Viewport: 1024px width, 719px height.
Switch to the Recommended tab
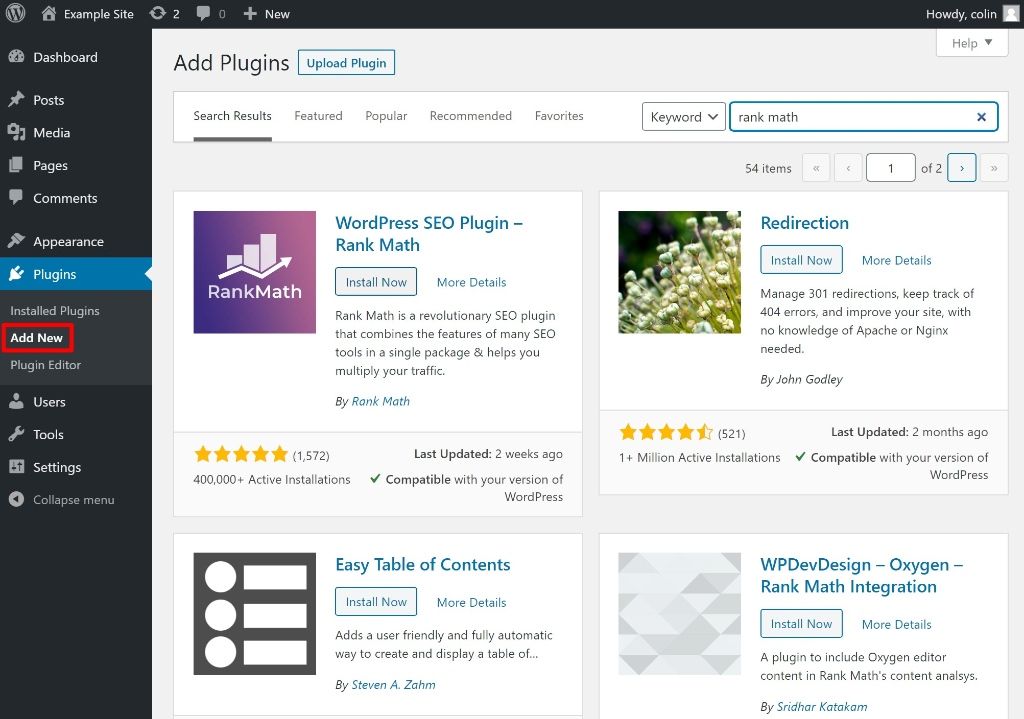tap(470, 116)
